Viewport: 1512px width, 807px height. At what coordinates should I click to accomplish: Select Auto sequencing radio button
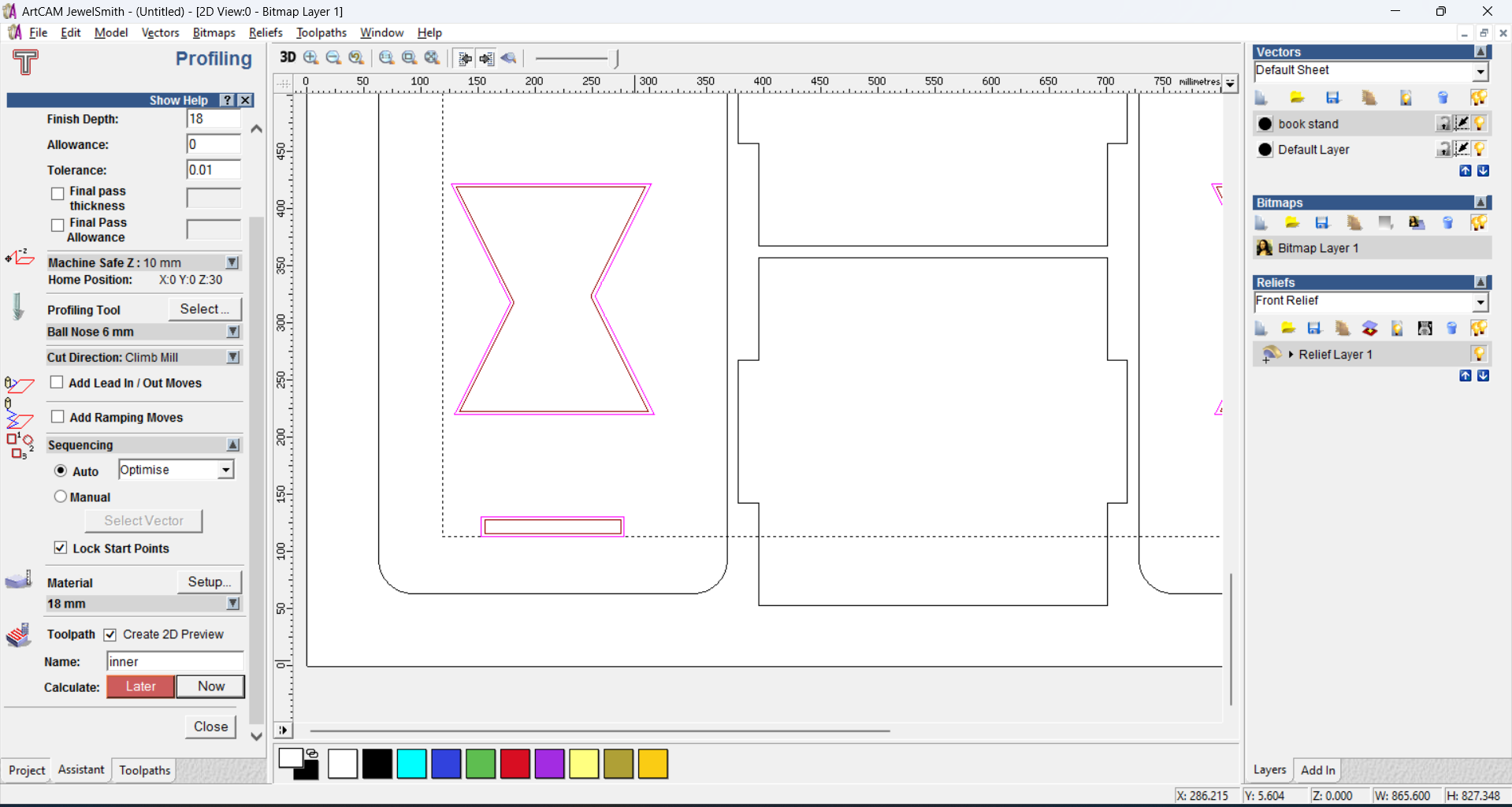click(61, 470)
